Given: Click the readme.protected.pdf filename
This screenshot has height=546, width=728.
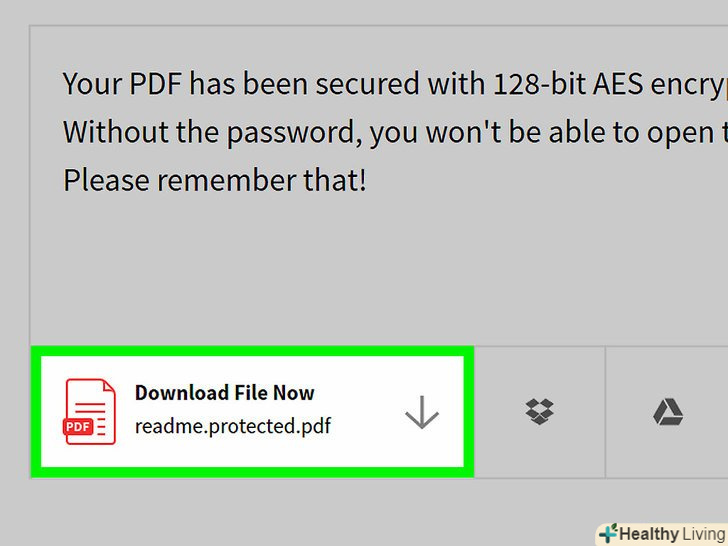Looking at the screenshot, I should click(x=233, y=426).
